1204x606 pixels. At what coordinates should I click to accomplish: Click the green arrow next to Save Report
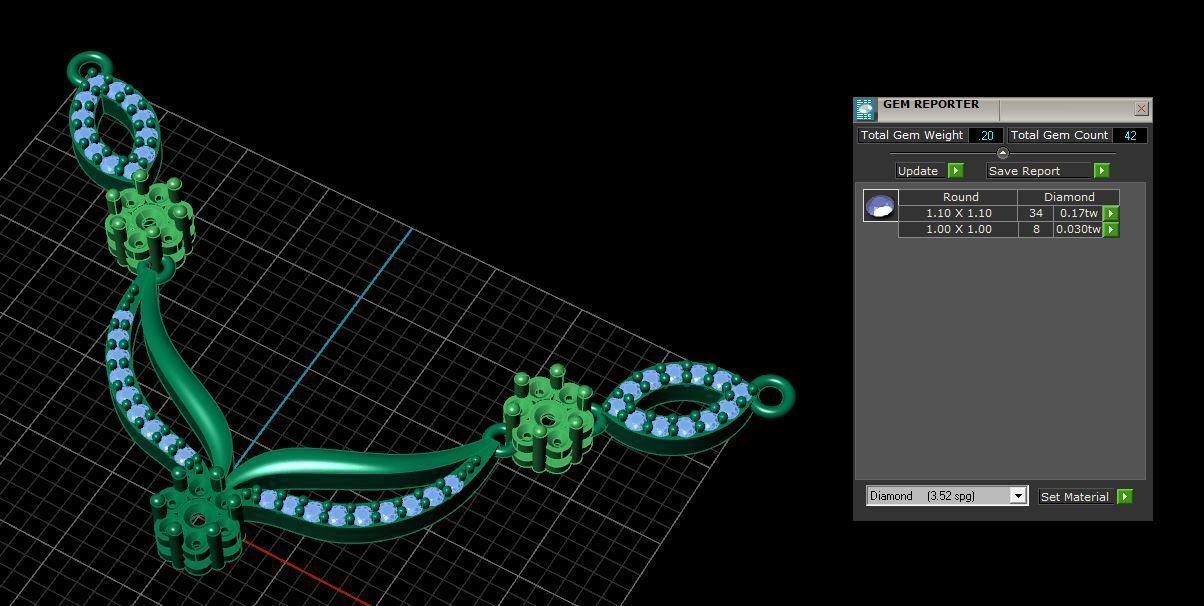(1101, 171)
